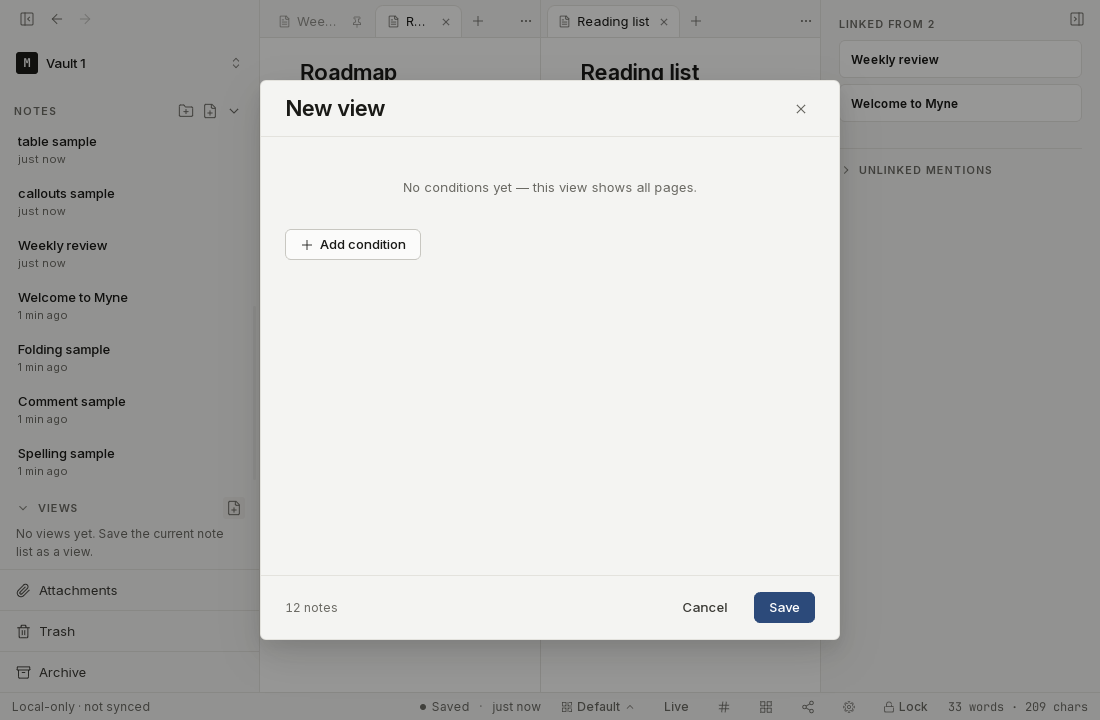1100x720 pixels.
Task: Click the Local-only not synced status
Action: pos(81,707)
